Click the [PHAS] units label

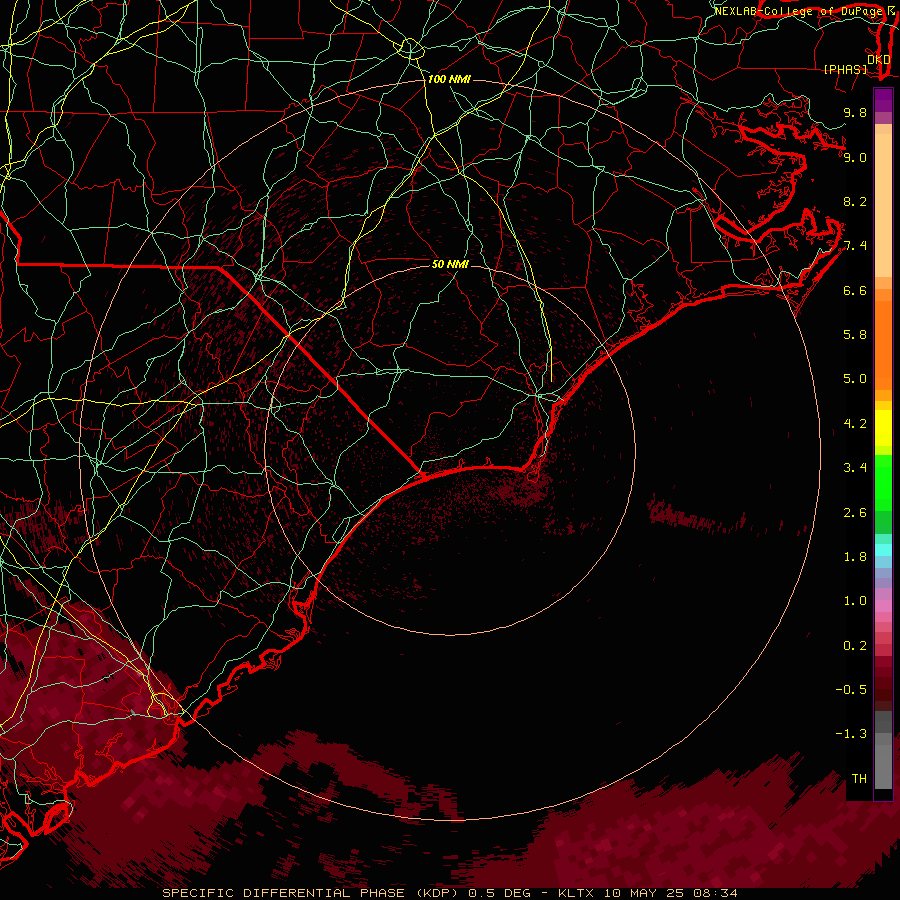[x=845, y=70]
